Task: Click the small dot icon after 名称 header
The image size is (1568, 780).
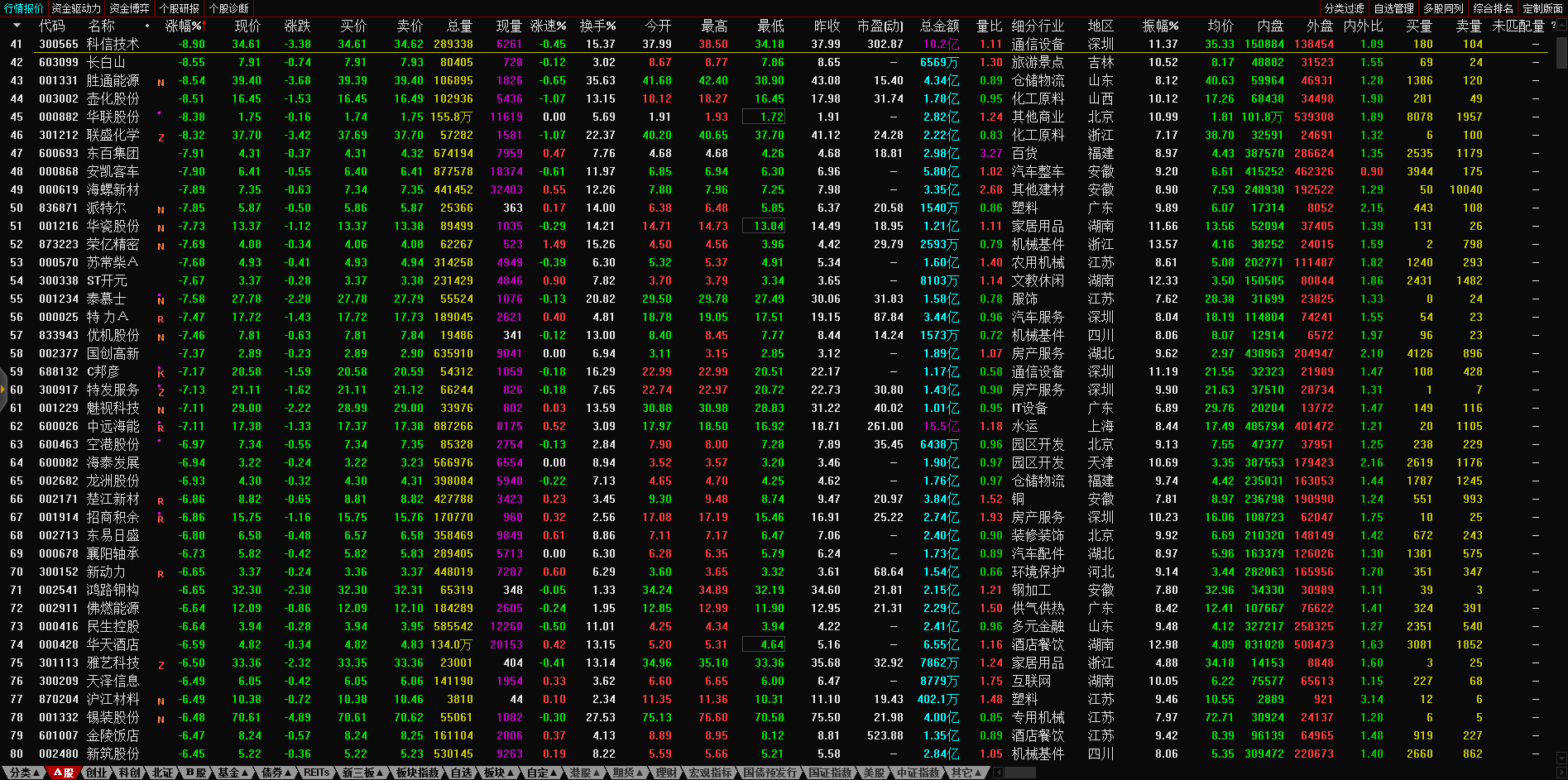Action: pyautogui.click(x=147, y=26)
